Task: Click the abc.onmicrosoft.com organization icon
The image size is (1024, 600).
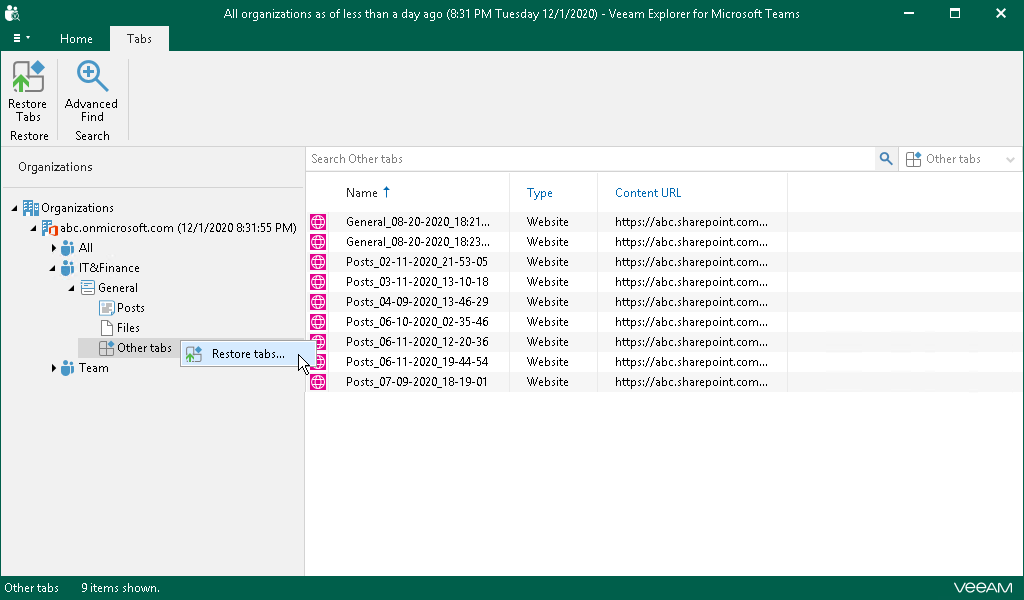Action: point(49,228)
